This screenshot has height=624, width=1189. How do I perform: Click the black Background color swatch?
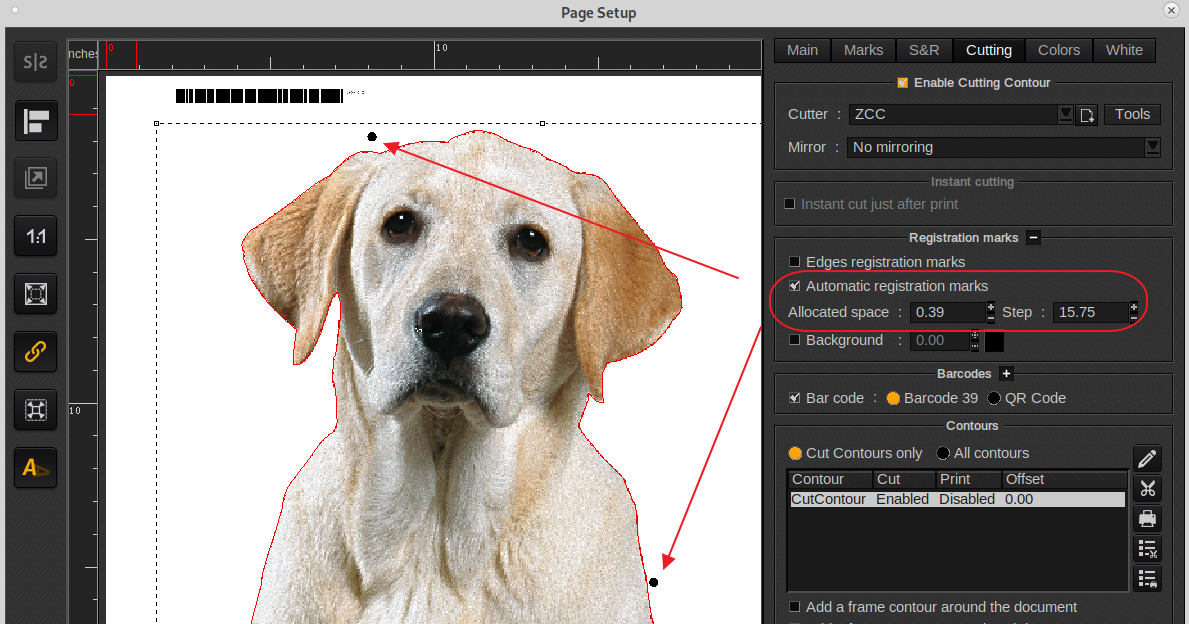[x=994, y=341]
